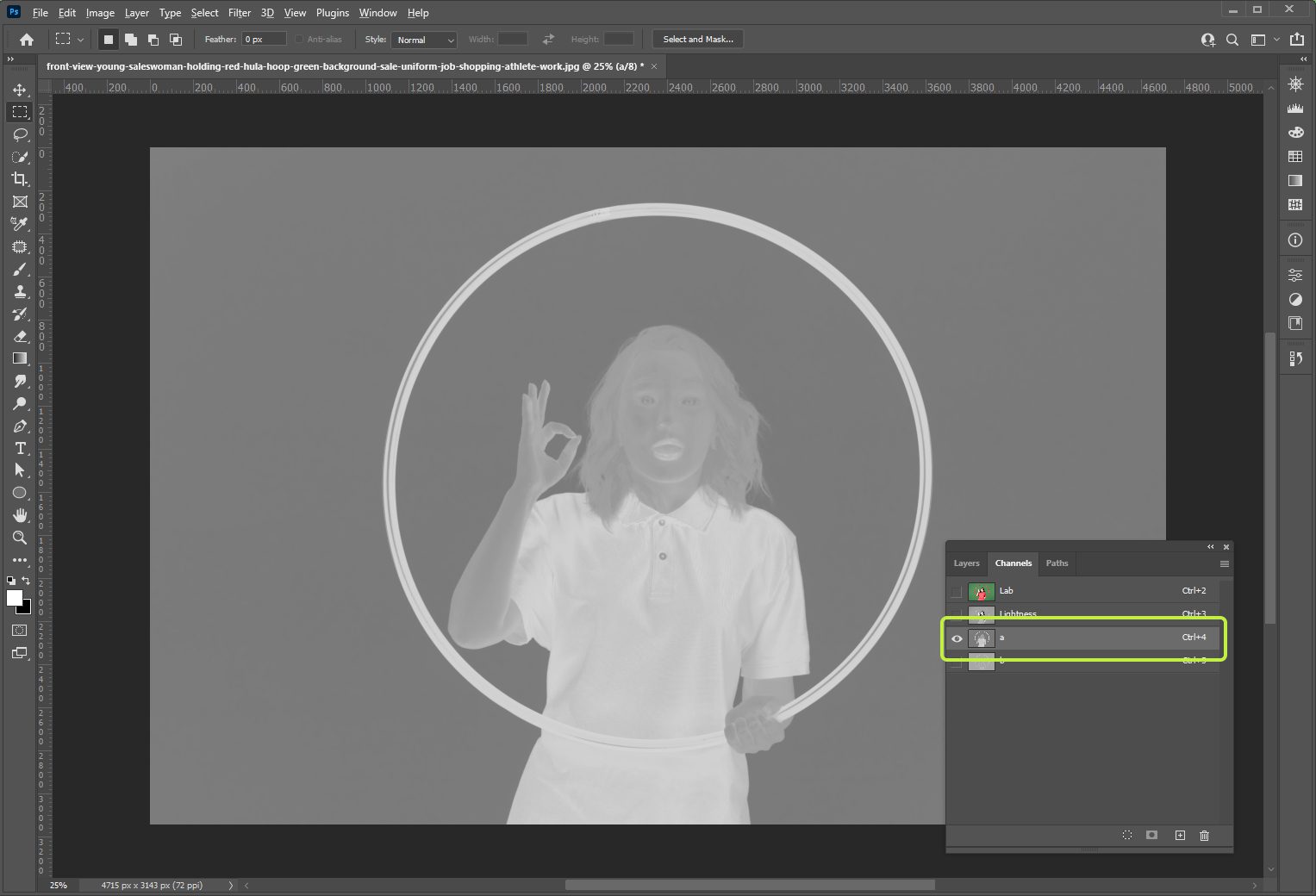Open the File menu

(41, 13)
